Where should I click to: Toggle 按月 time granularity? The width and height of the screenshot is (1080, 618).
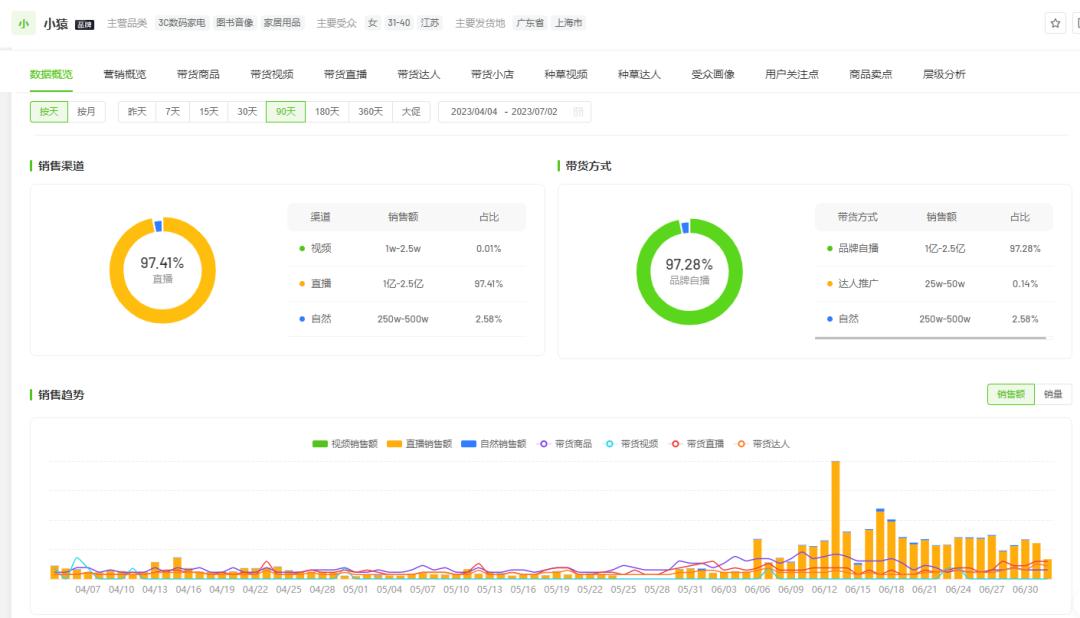(85, 111)
